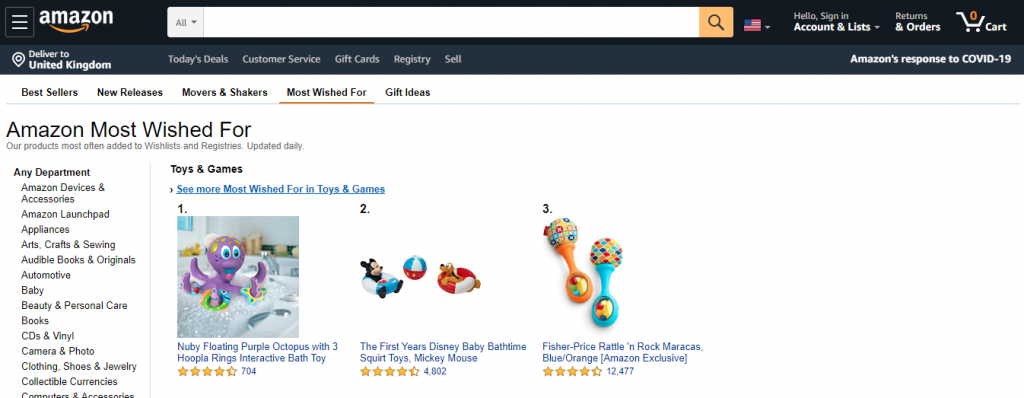1024x398 pixels.
Task: Click inside the main search input field
Action: point(451,22)
